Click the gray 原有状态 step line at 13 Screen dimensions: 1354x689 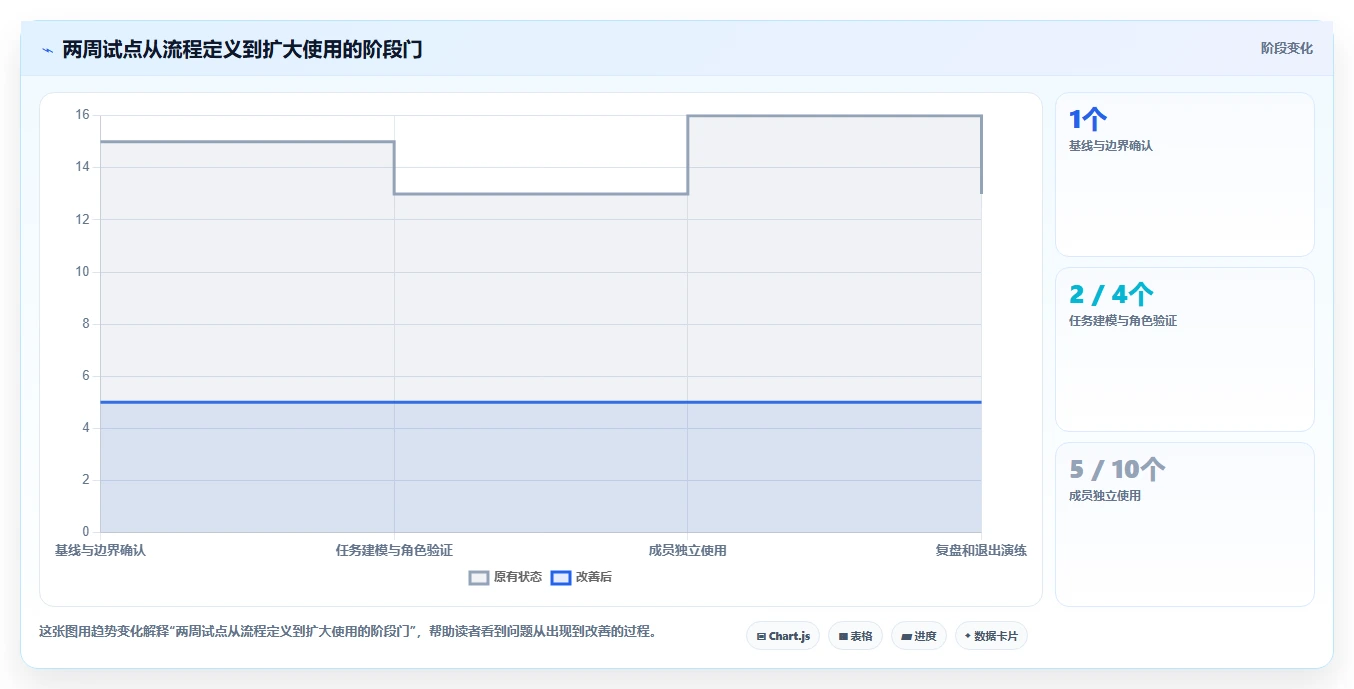[x=541, y=193]
